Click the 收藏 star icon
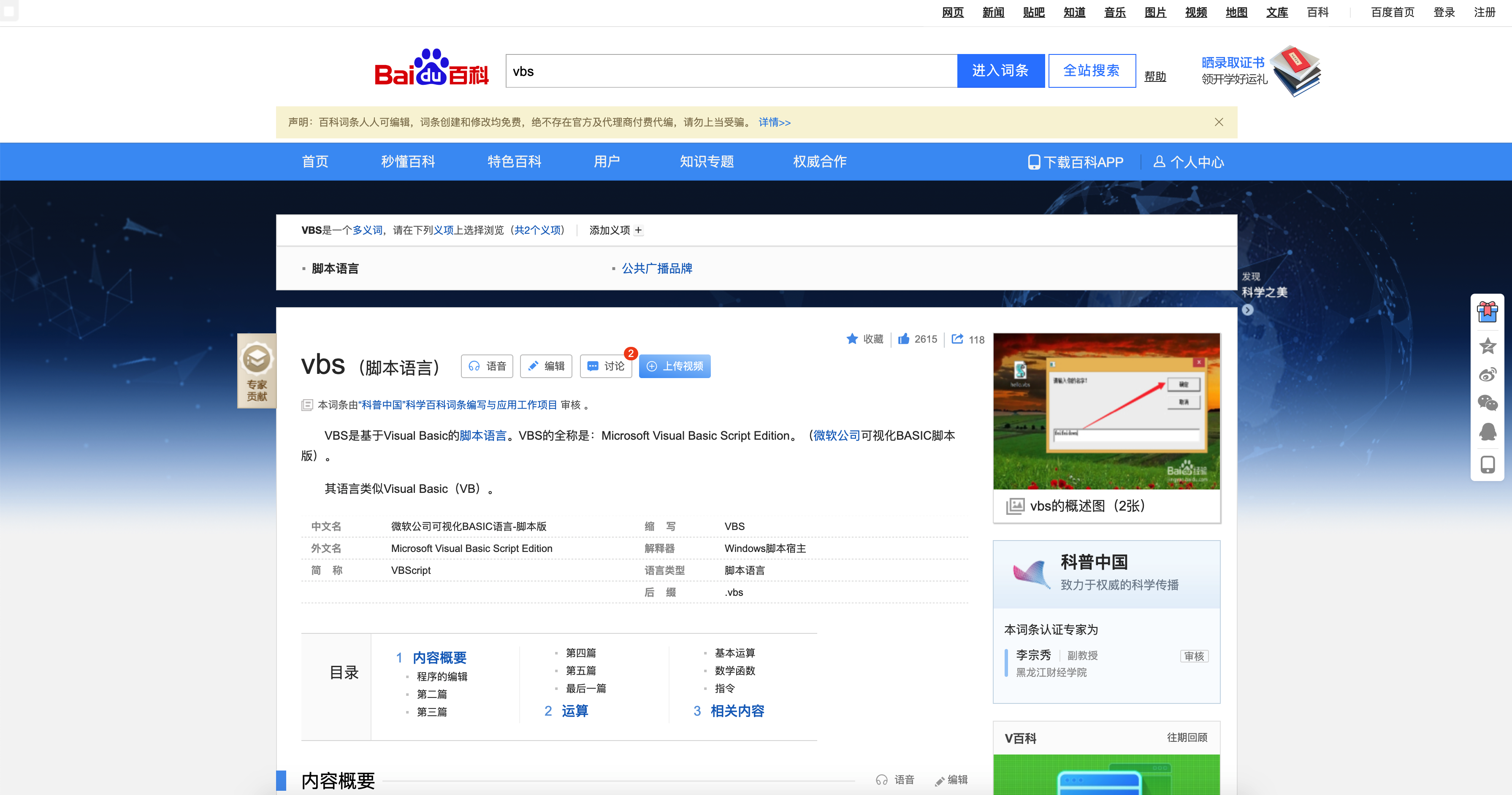 coord(852,338)
